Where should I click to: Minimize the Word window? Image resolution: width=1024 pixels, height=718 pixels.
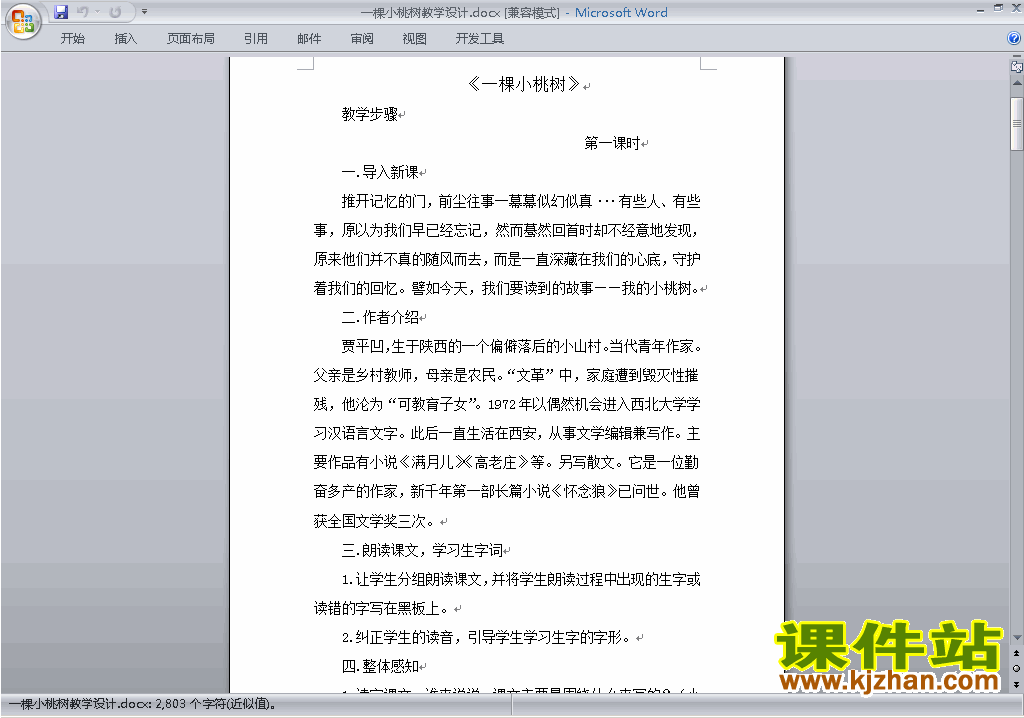point(980,10)
